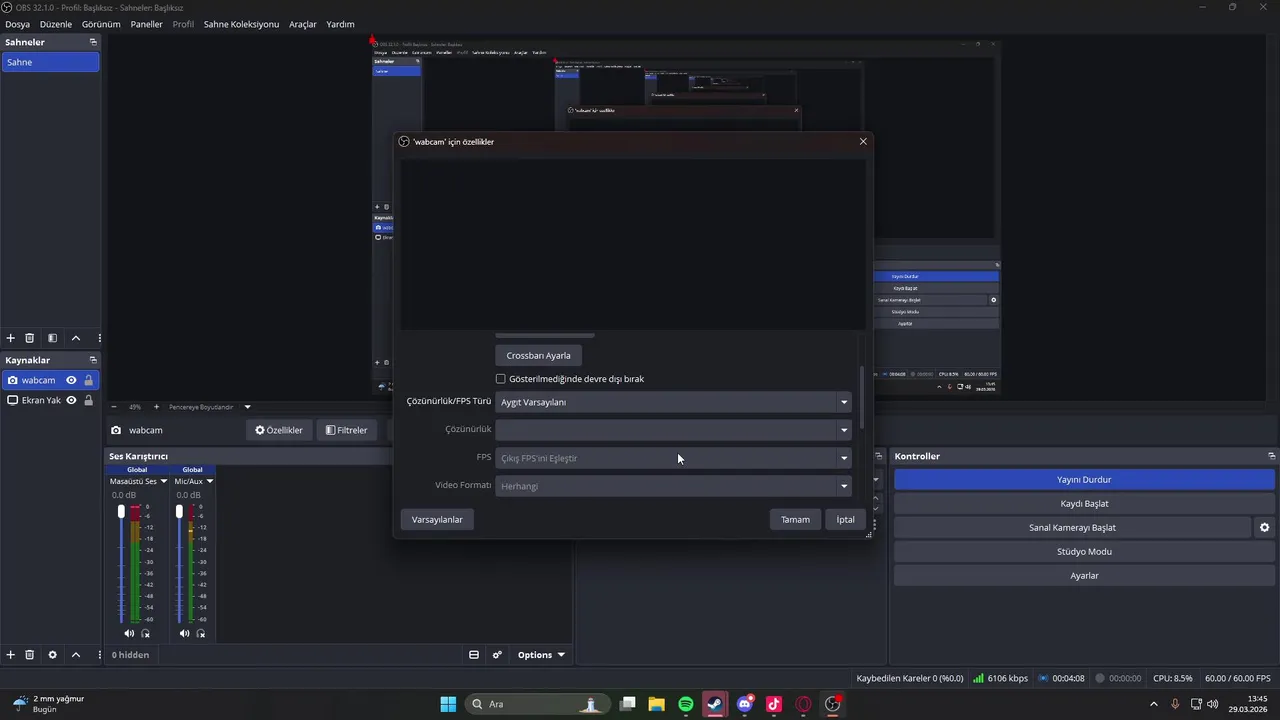Screen dimensions: 1280x720
Task: Toggle monitoring headphone icon for Mic/Aux
Action: click(201, 633)
